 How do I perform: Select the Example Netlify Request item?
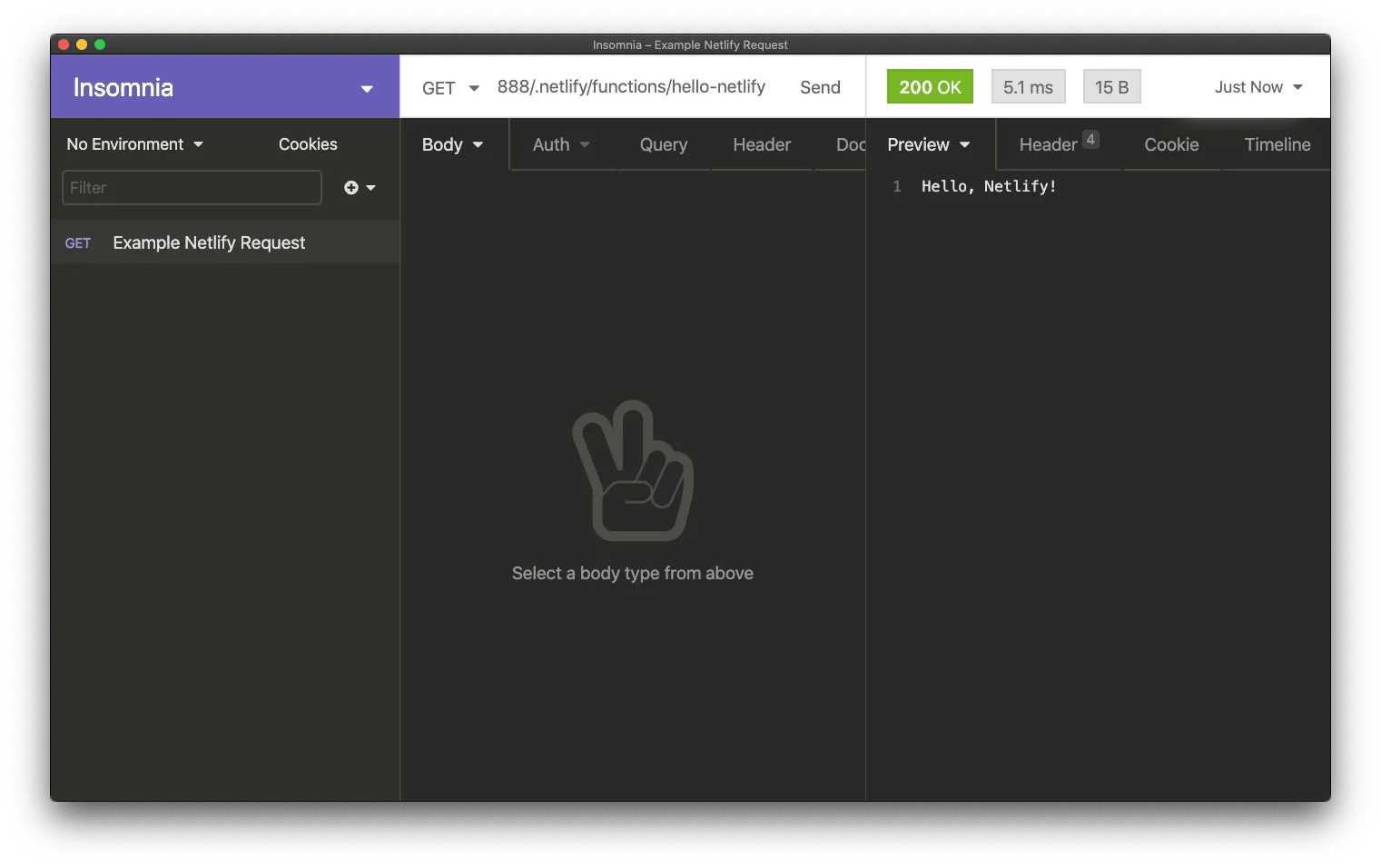pos(208,242)
